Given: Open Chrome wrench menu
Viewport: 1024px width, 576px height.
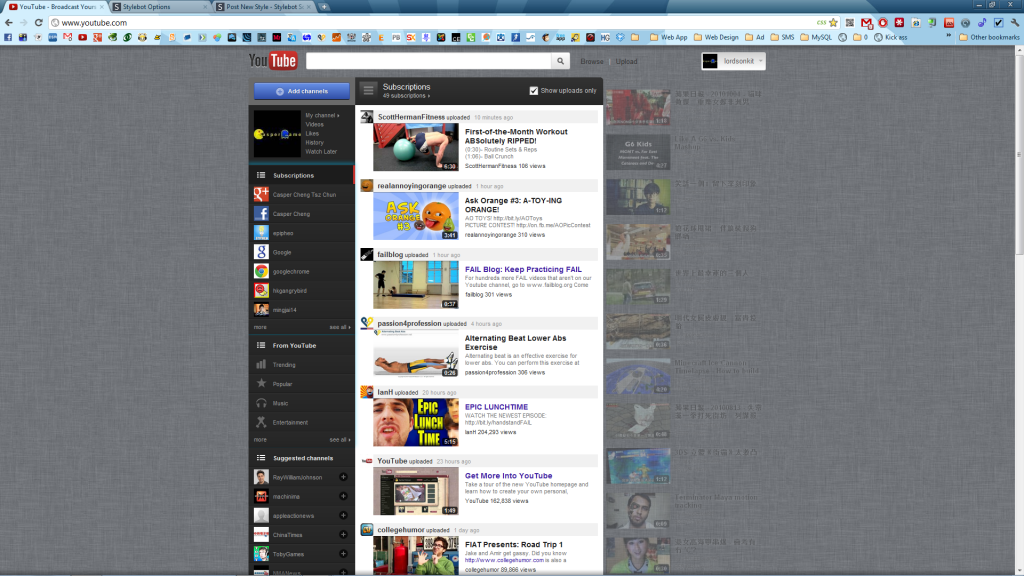Looking at the screenshot, I should pos(1015,22).
